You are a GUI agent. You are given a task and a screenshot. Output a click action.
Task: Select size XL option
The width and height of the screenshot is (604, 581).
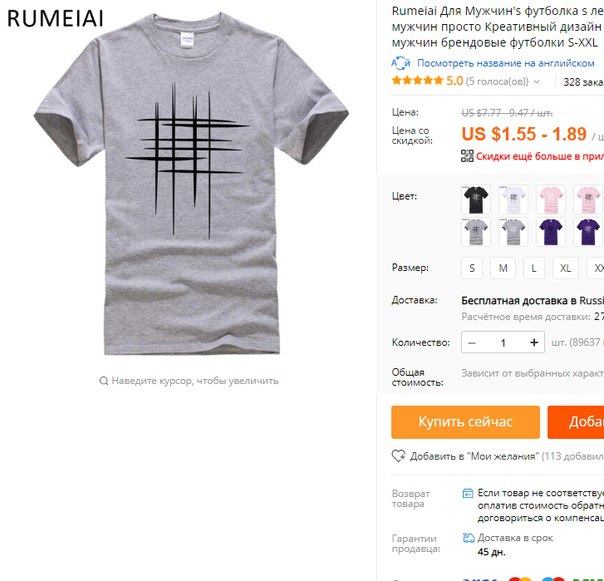pos(565,268)
